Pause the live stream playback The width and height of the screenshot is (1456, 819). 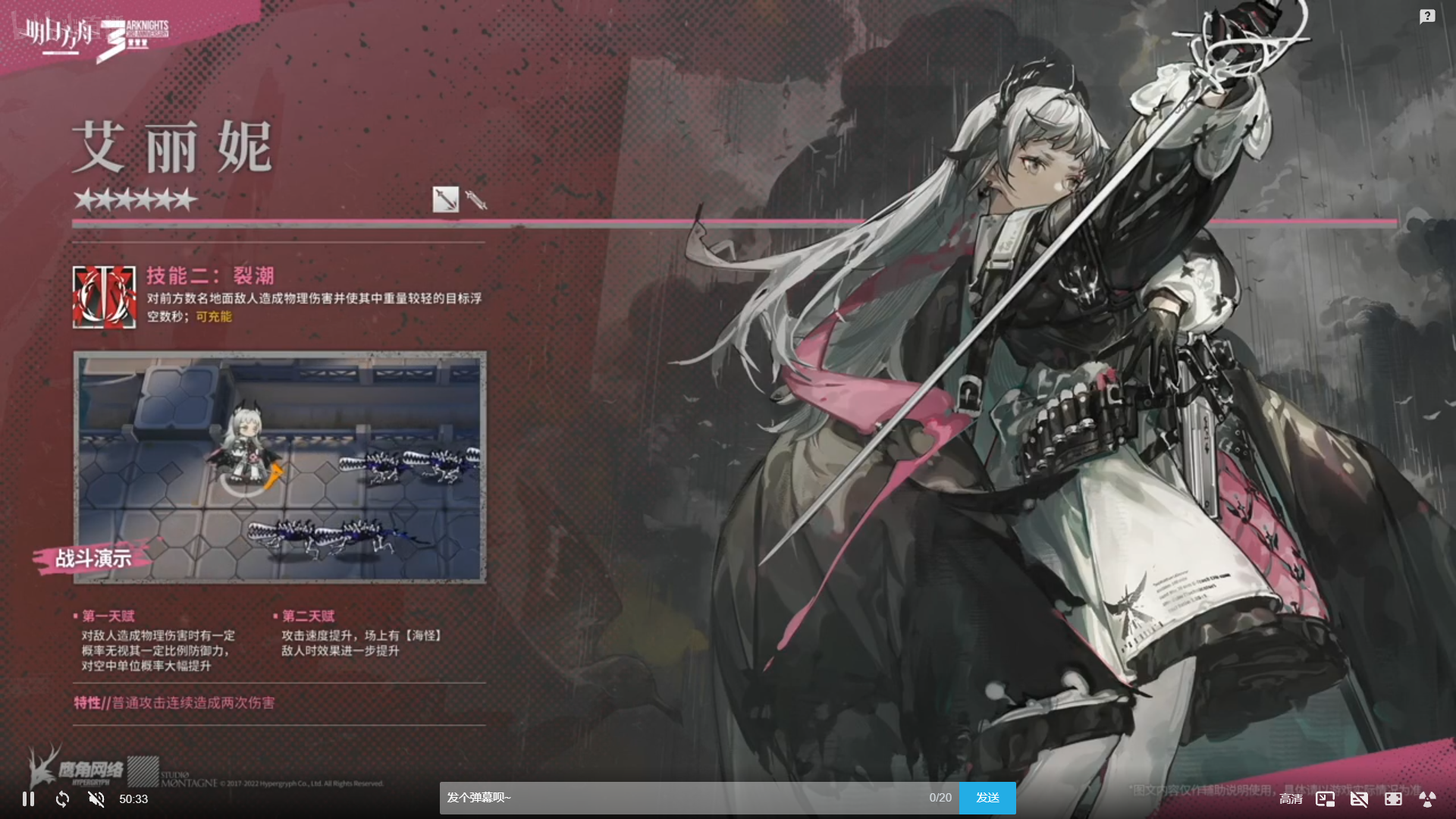(x=28, y=799)
